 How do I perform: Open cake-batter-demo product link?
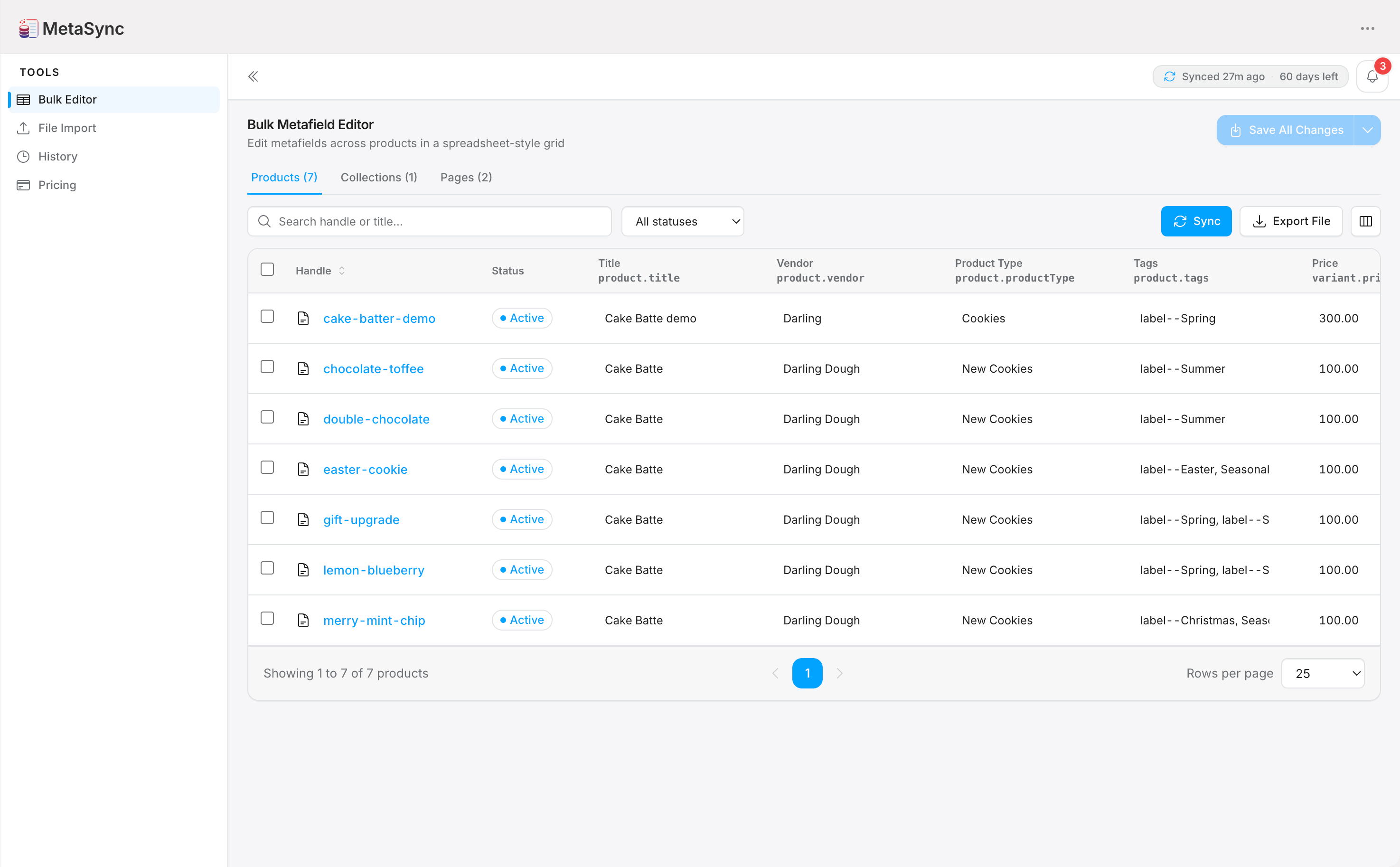[379, 318]
